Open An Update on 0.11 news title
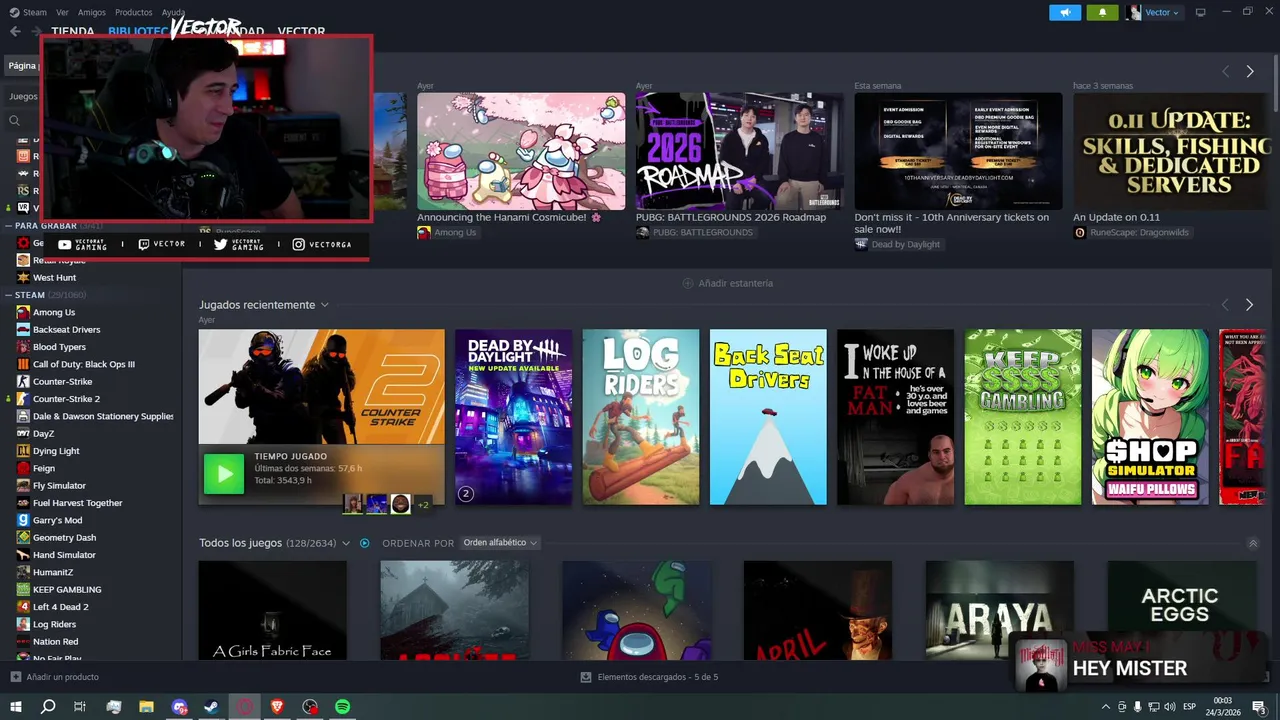 (1116, 217)
